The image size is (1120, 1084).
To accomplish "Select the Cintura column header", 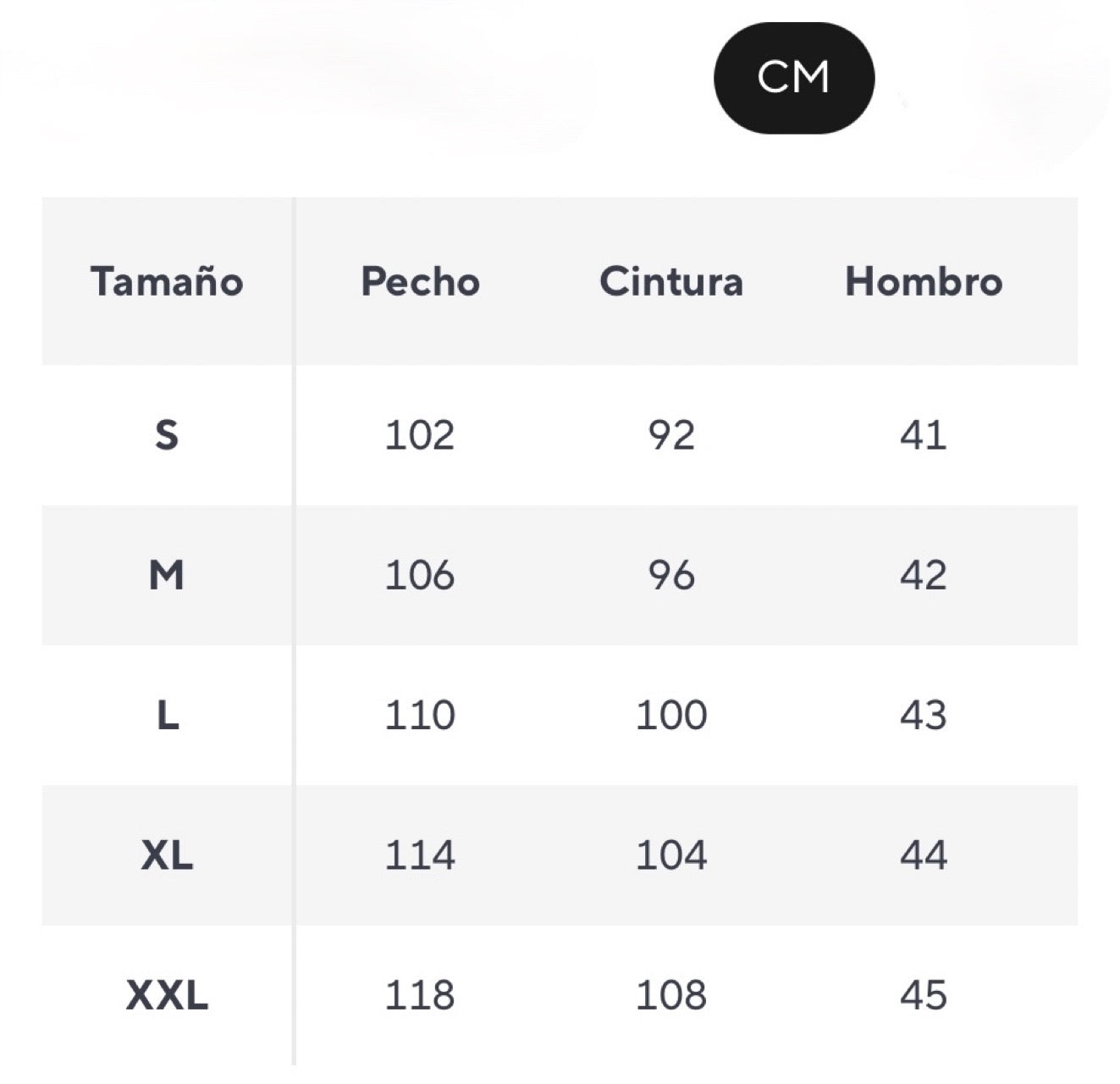I will 671,282.
